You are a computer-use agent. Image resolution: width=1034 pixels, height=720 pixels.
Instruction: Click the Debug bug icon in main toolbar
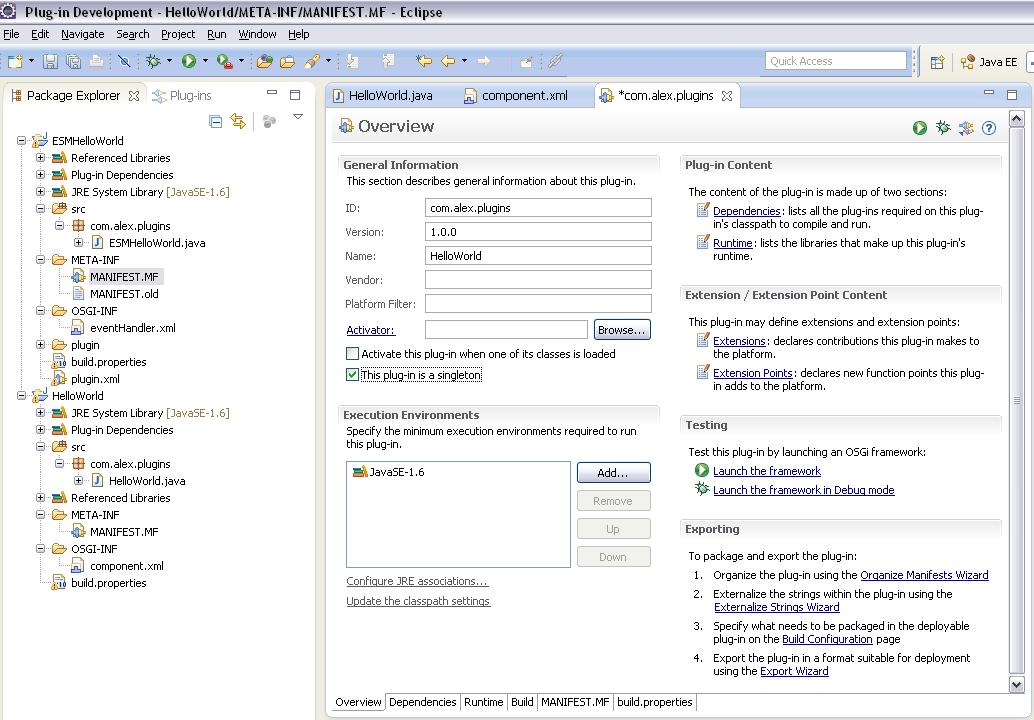pyautogui.click(x=153, y=61)
